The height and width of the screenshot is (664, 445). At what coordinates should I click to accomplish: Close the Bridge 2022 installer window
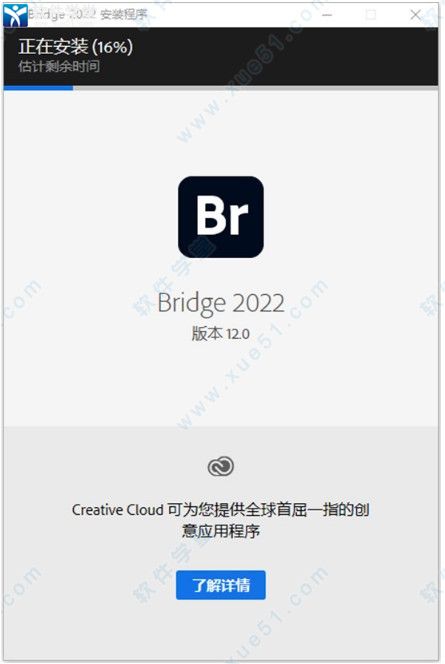[x=415, y=15]
